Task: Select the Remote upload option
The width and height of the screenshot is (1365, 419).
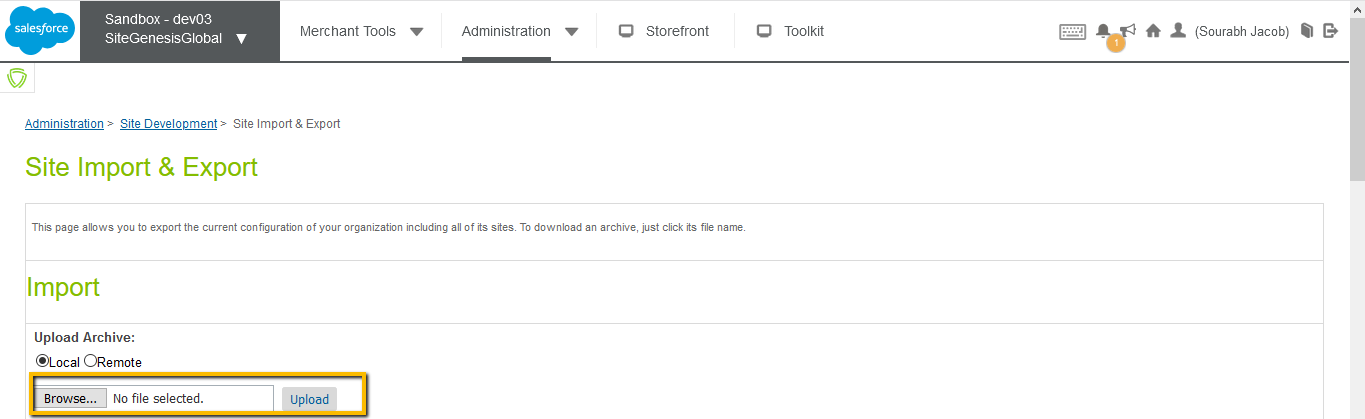Action: click(90, 361)
